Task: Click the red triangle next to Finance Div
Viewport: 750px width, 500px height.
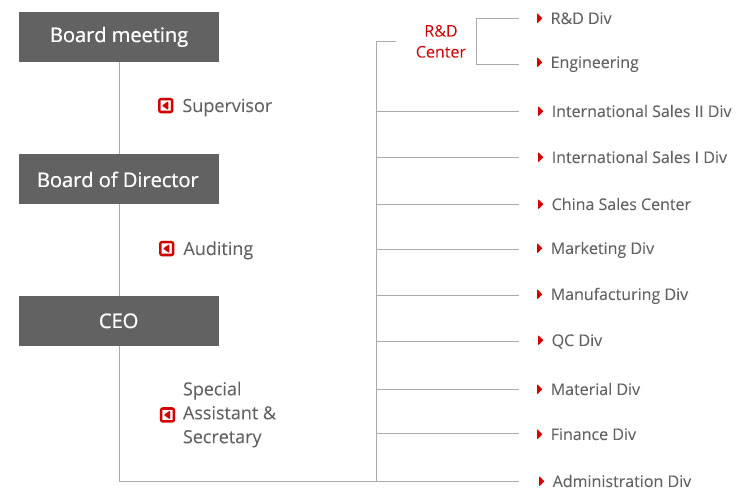Action: click(540, 435)
